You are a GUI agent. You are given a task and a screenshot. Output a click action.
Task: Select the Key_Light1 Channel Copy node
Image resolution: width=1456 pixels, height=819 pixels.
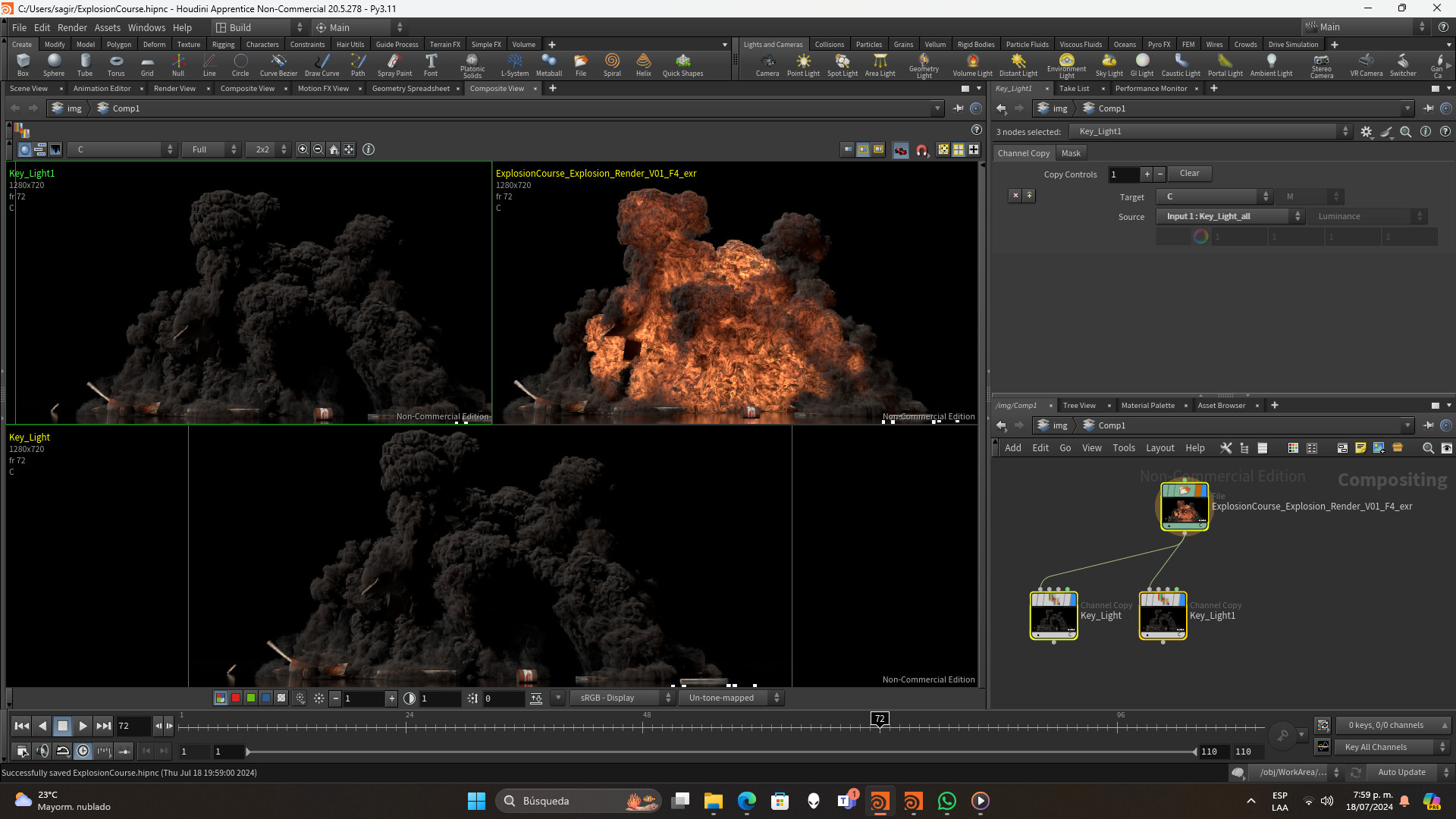click(x=1163, y=616)
